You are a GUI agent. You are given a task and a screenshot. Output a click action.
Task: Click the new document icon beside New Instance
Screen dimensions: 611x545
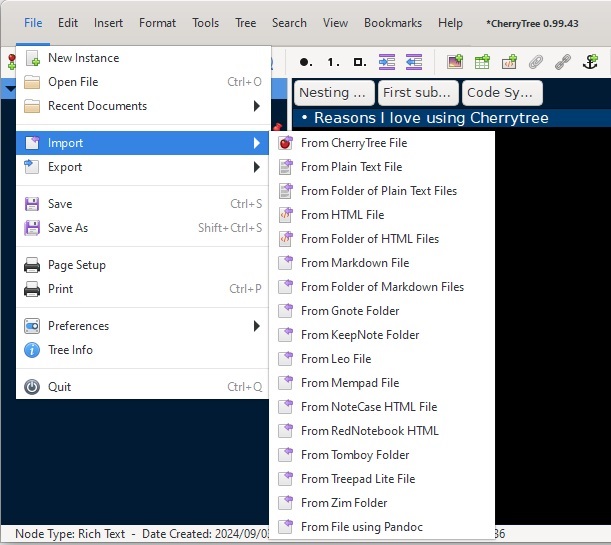(x=33, y=58)
